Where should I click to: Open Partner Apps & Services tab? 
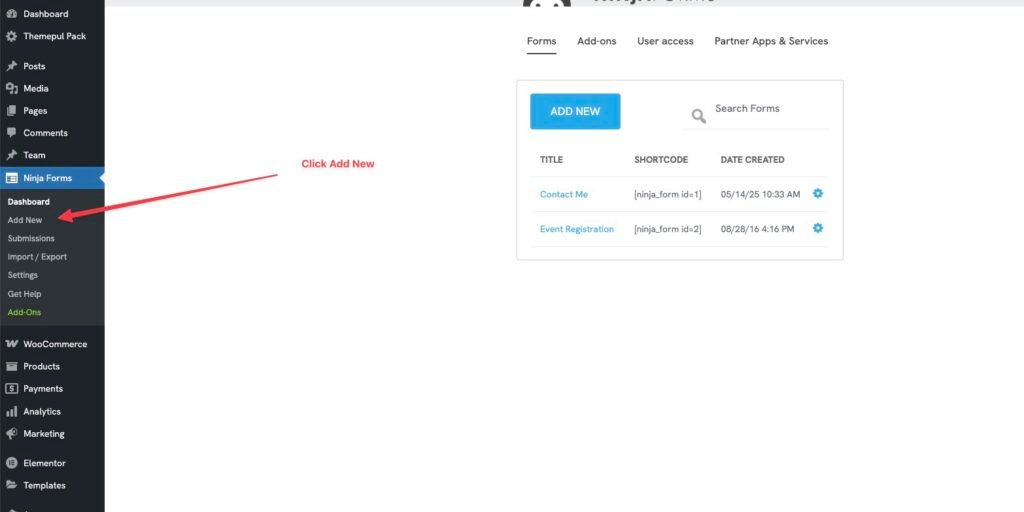tap(771, 41)
